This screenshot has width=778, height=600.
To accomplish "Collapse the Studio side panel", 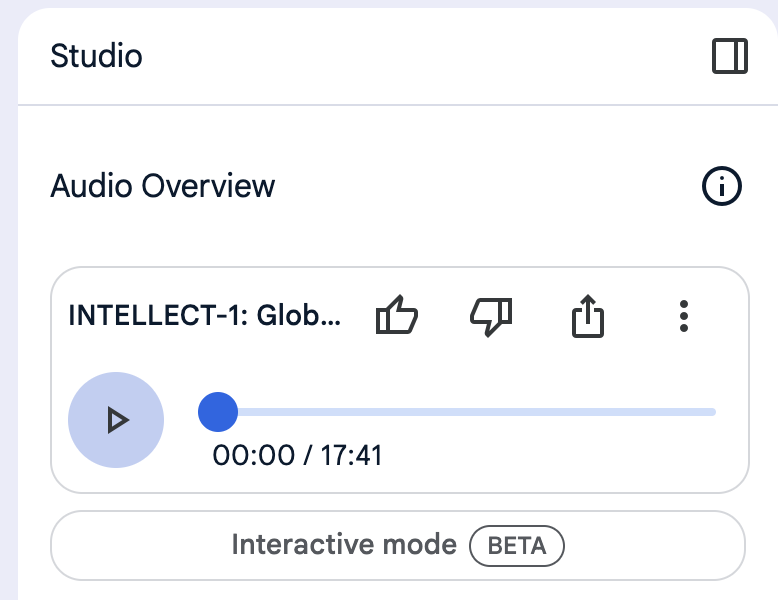I will coord(729,56).
